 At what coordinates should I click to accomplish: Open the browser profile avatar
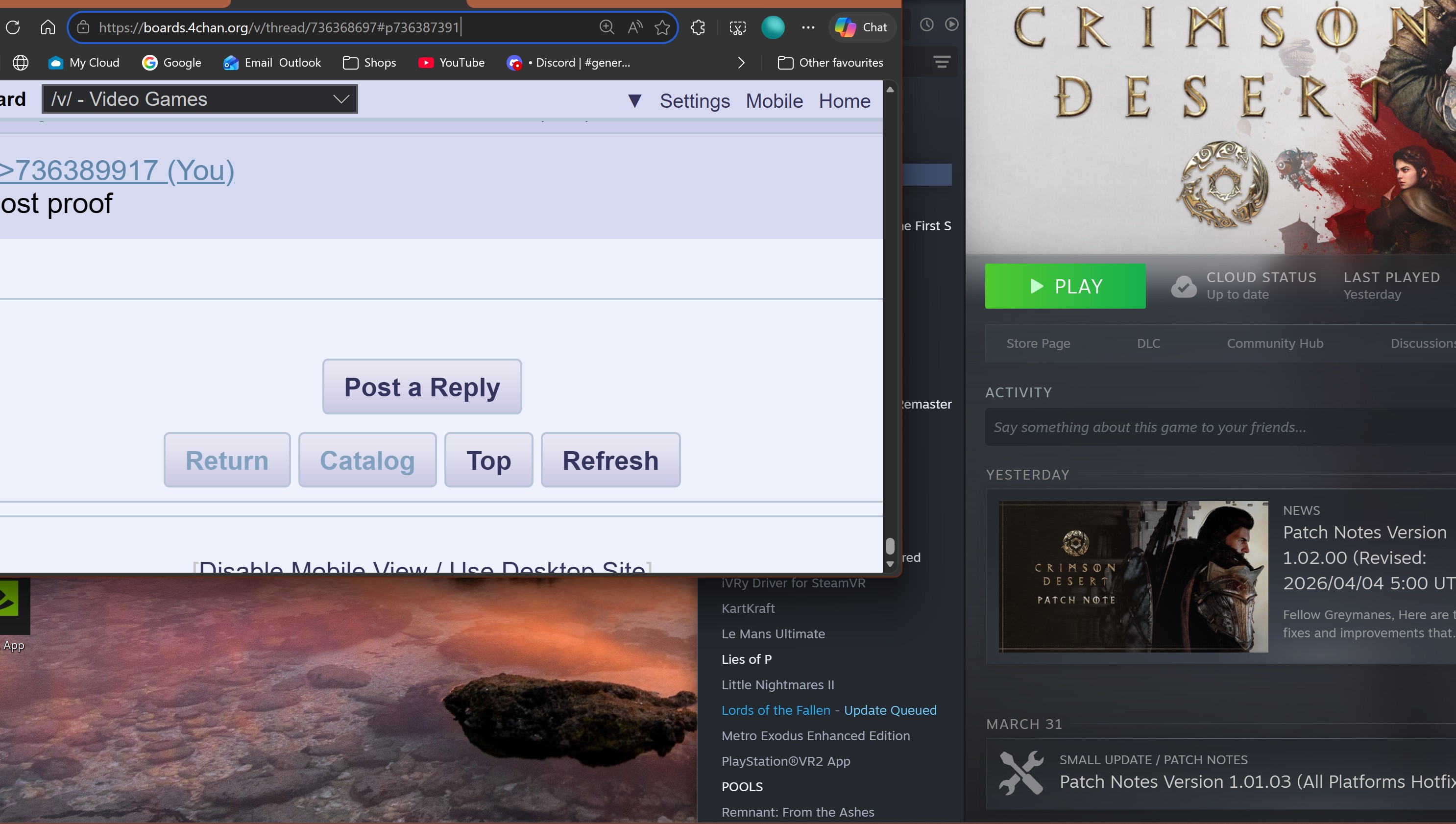point(773,27)
